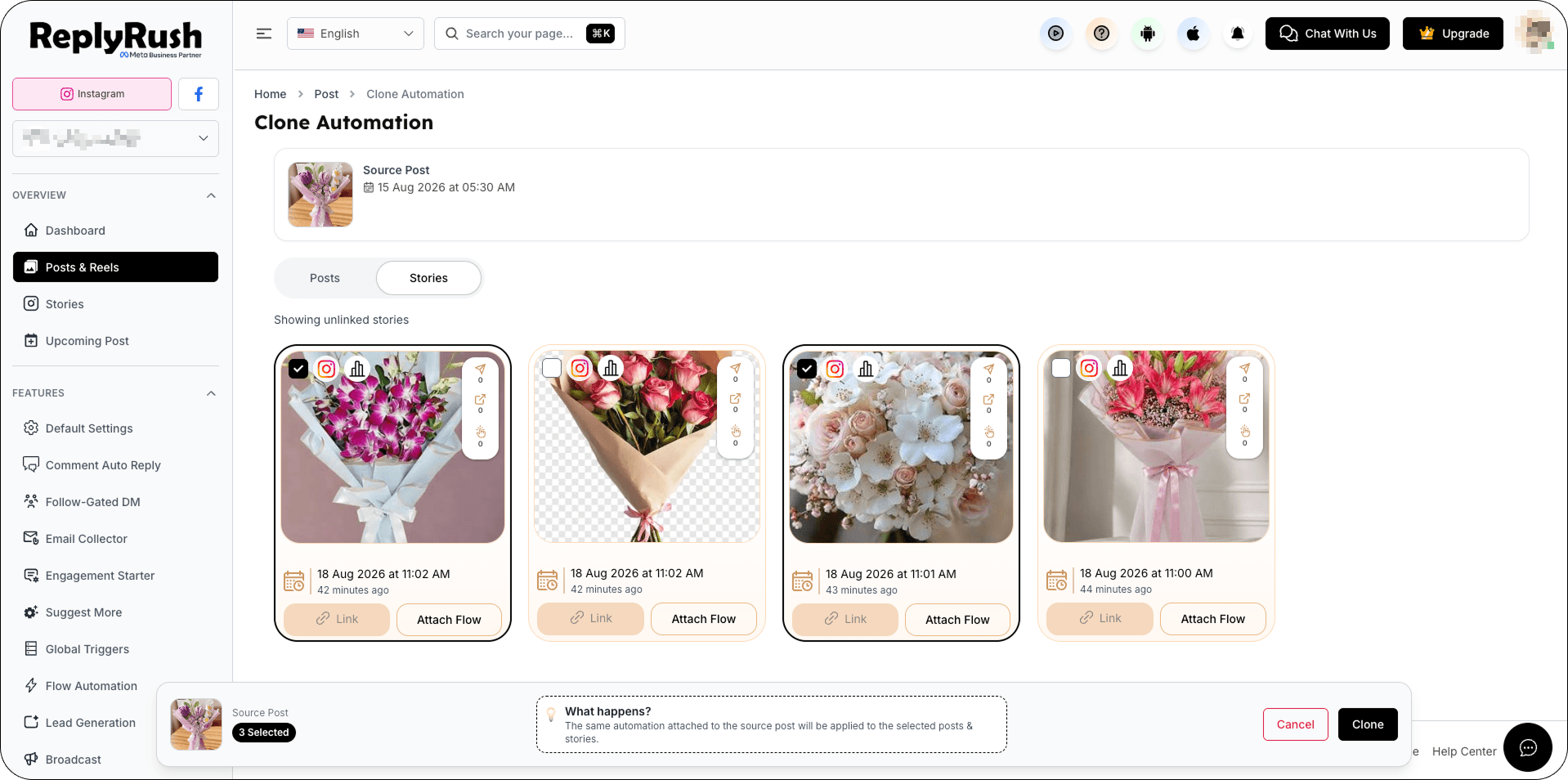Click the Clone button
This screenshot has width=1568, height=780.
tap(1368, 724)
